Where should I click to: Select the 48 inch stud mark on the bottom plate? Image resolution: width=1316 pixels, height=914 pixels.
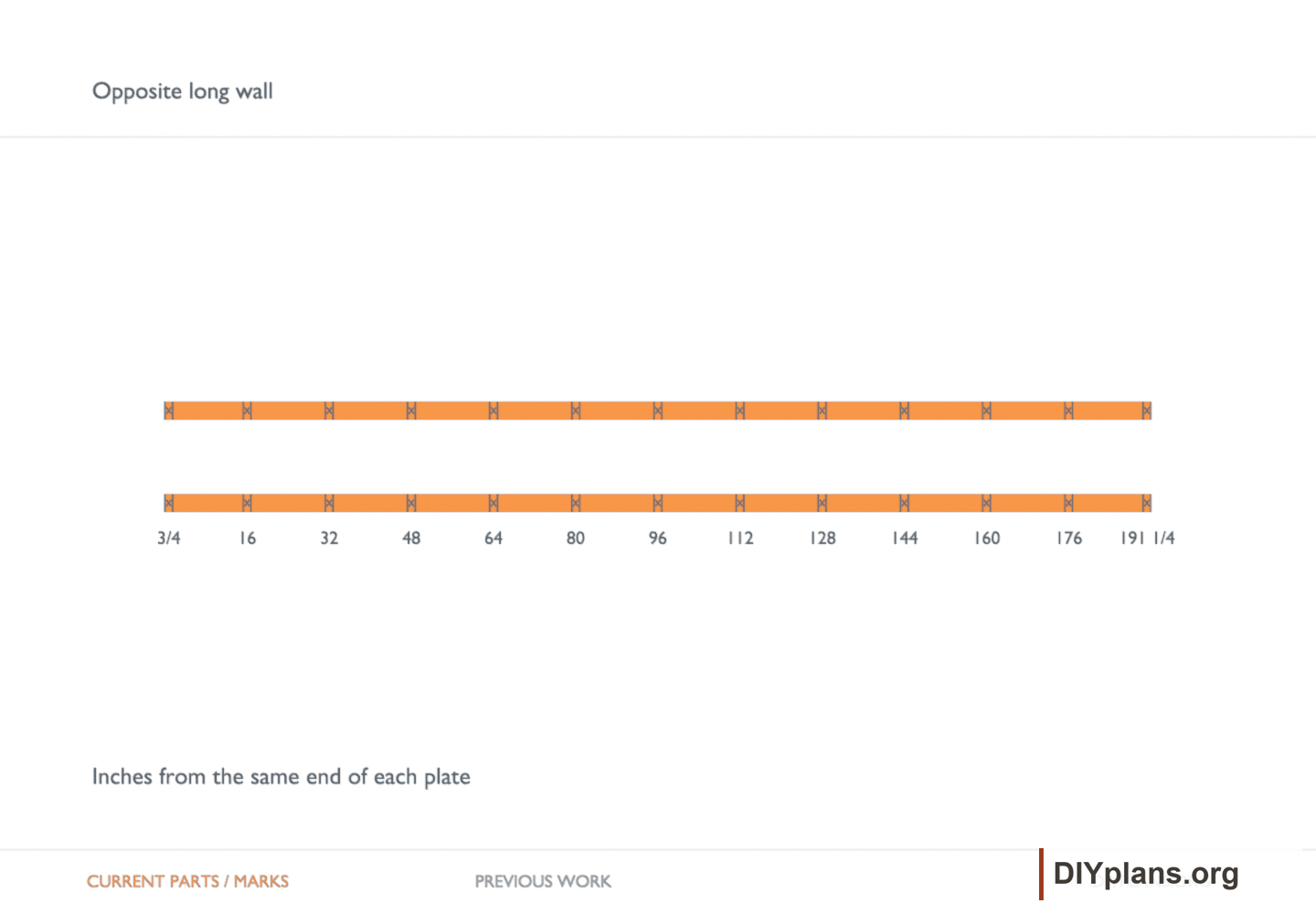coord(411,503)
